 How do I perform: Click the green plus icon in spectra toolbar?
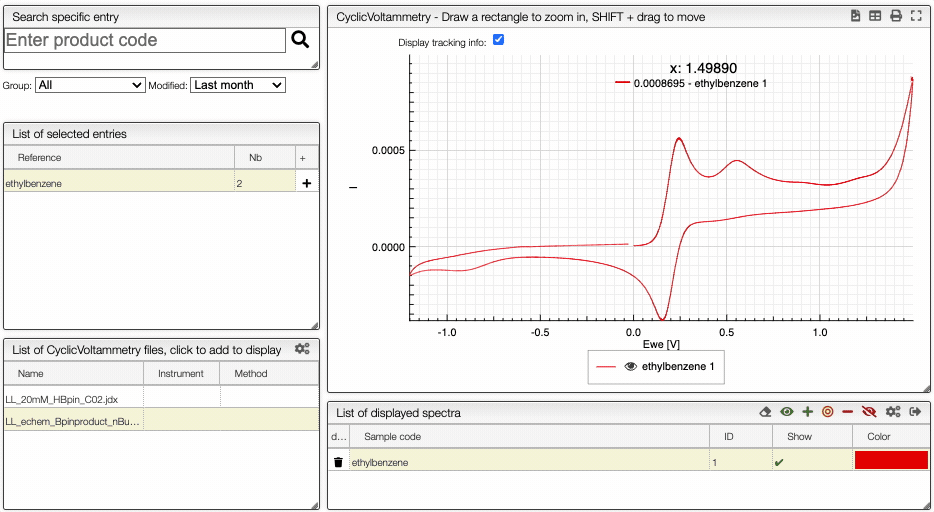(807, 412)
